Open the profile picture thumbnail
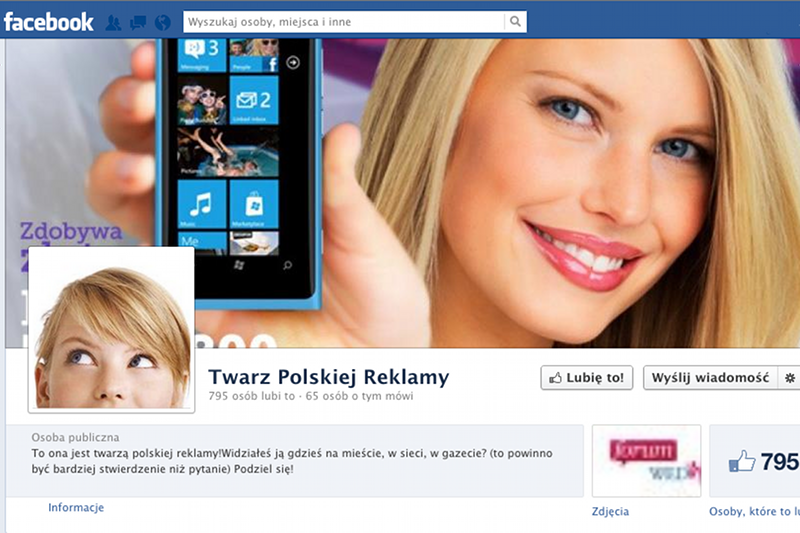800x533 pixels. 111,329
